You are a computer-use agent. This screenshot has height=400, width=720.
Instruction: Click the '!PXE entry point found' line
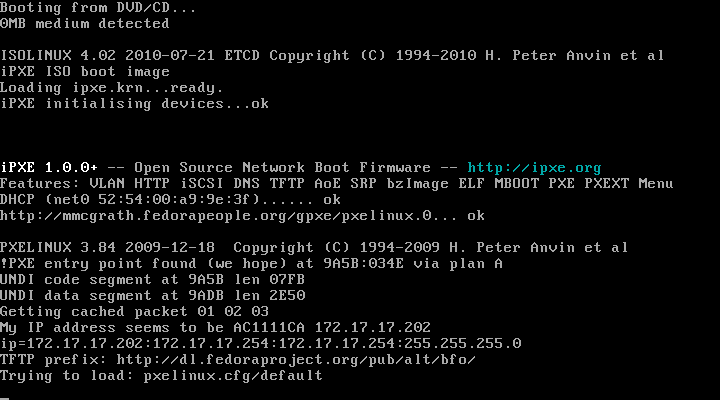pyautogui.click(x=251, y=264)
